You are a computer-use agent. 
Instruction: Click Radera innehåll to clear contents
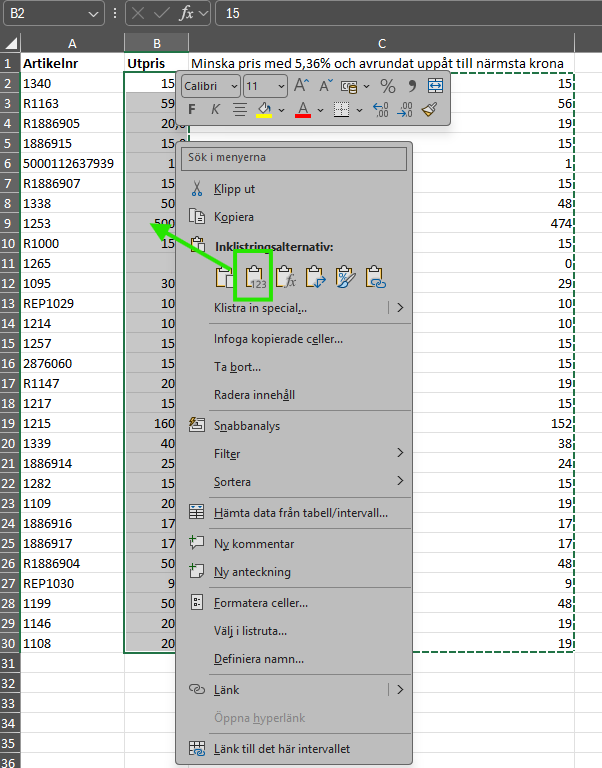254,395
